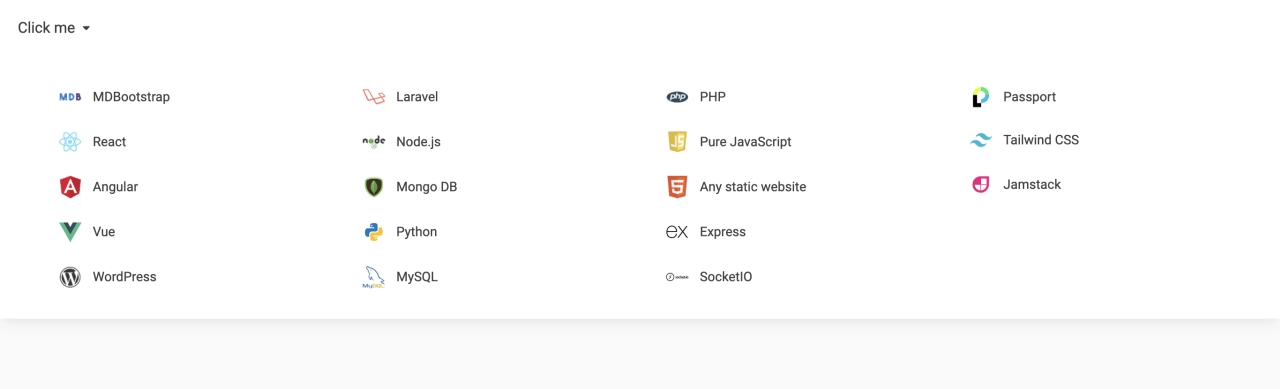1280x389 pixels.
Task: Open the MDBootstrap link text
Action: (x=131, y=97)
